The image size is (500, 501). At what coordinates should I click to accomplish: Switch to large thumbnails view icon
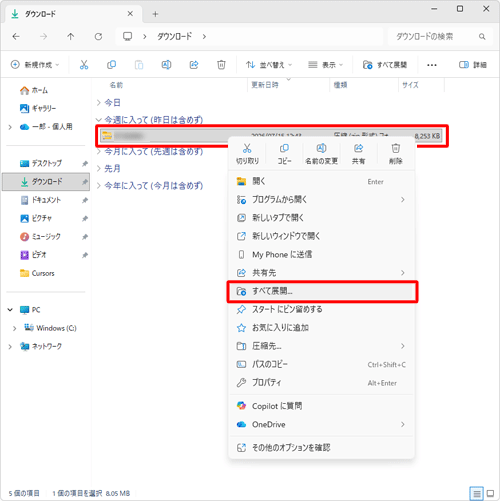[490, 493]
